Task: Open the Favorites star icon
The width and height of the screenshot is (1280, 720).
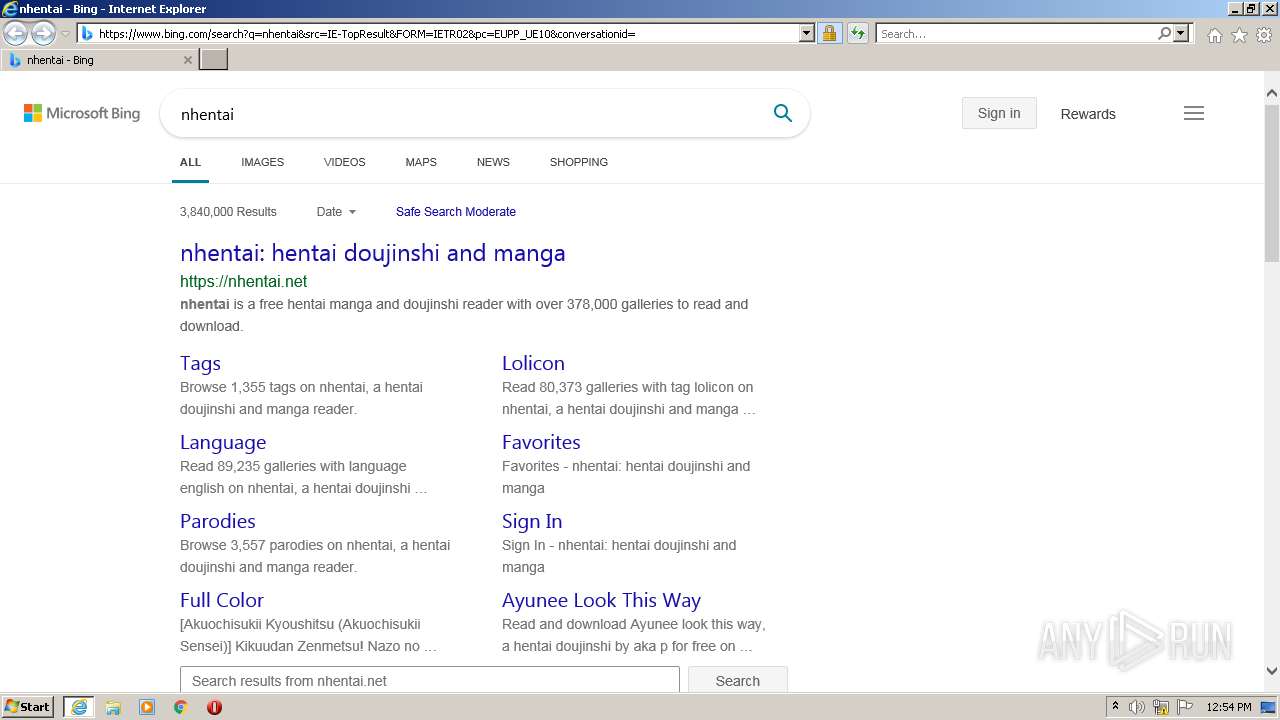Action: (x=1239, y=35)
